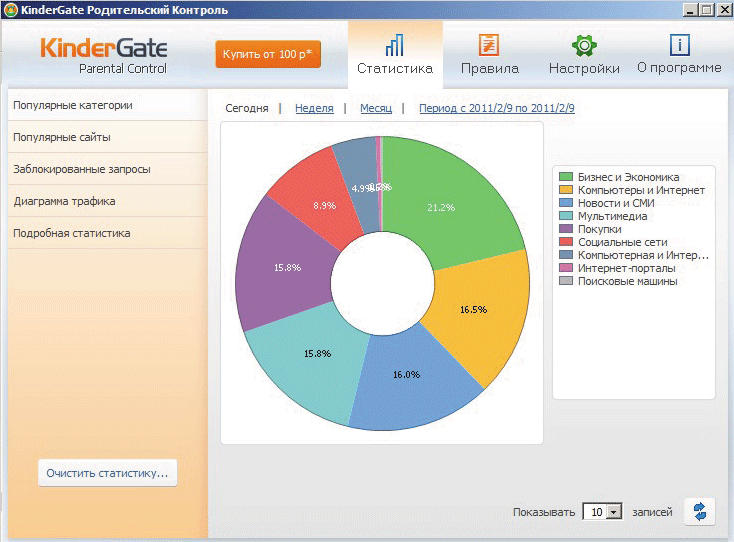734x542 pixels.
Task: Open the Статистика bar chart icon
Action: 395,45
